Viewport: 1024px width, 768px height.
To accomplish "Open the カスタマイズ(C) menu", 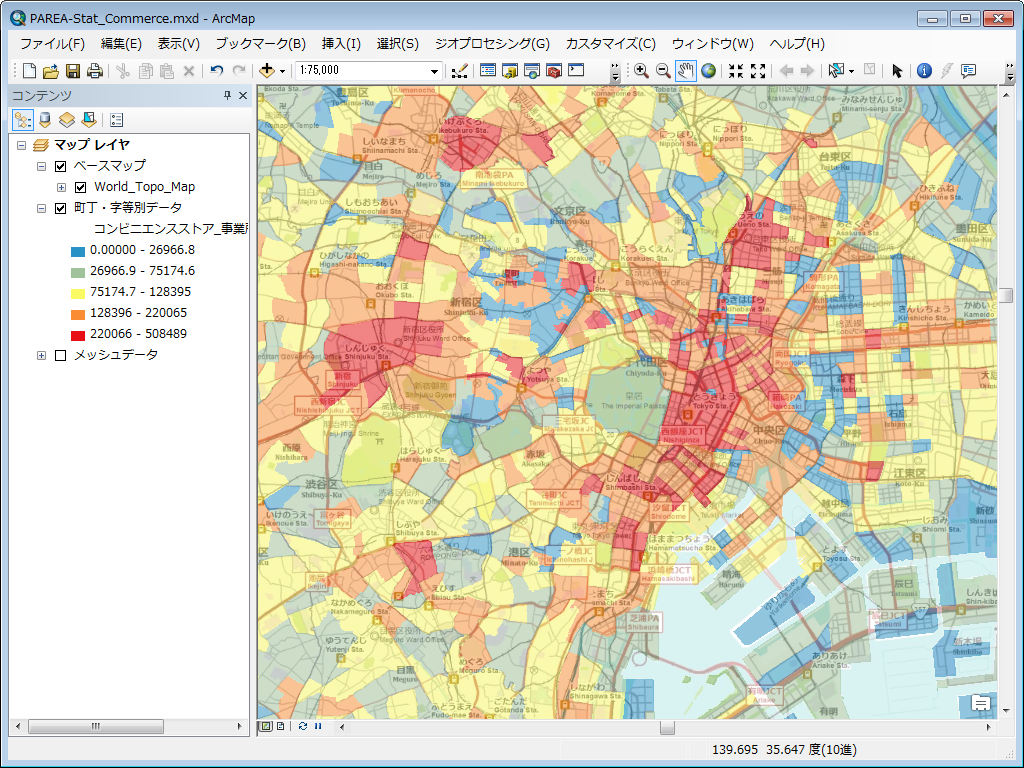I will [x=611, y=44].
